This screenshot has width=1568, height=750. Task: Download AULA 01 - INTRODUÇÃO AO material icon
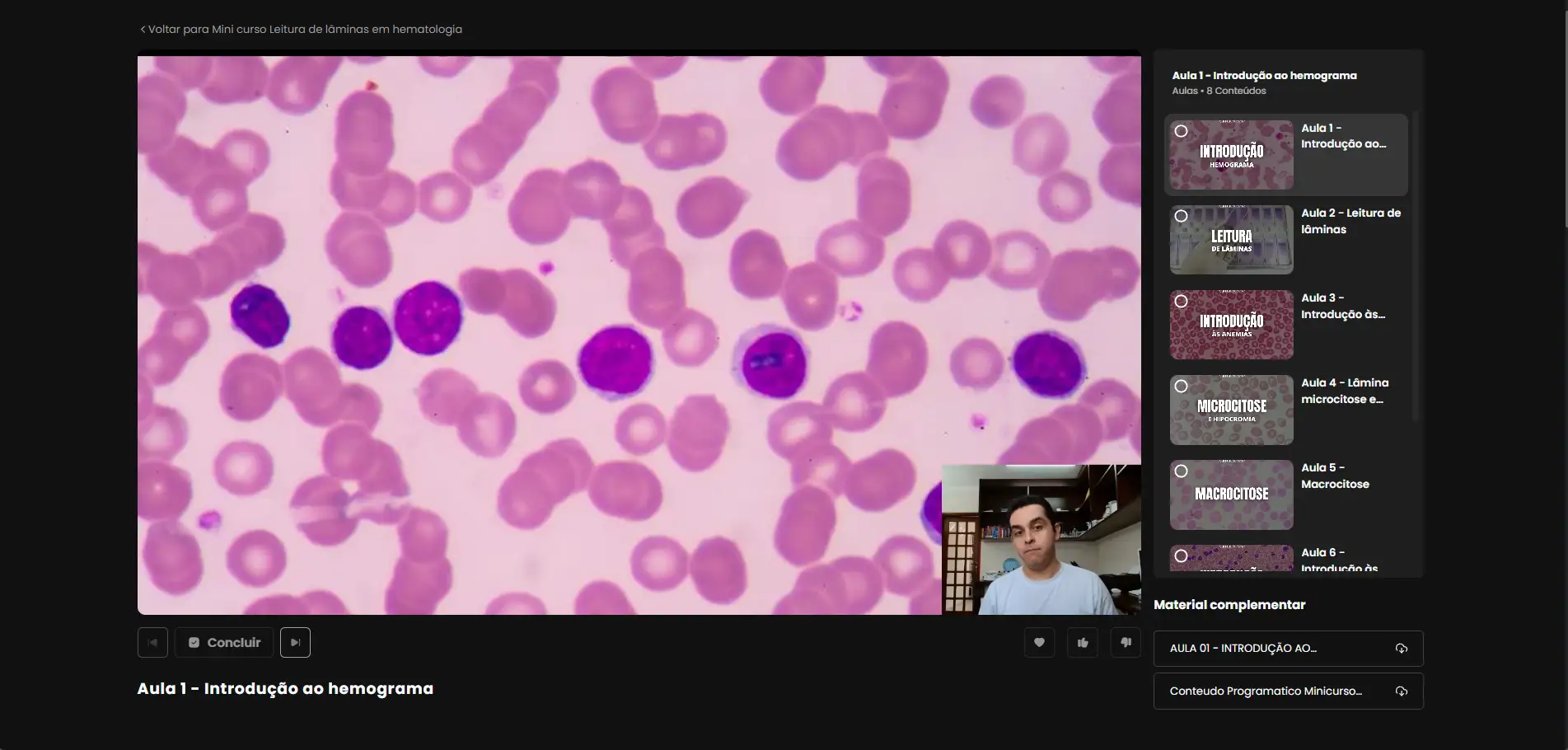tap(1401, 649)
